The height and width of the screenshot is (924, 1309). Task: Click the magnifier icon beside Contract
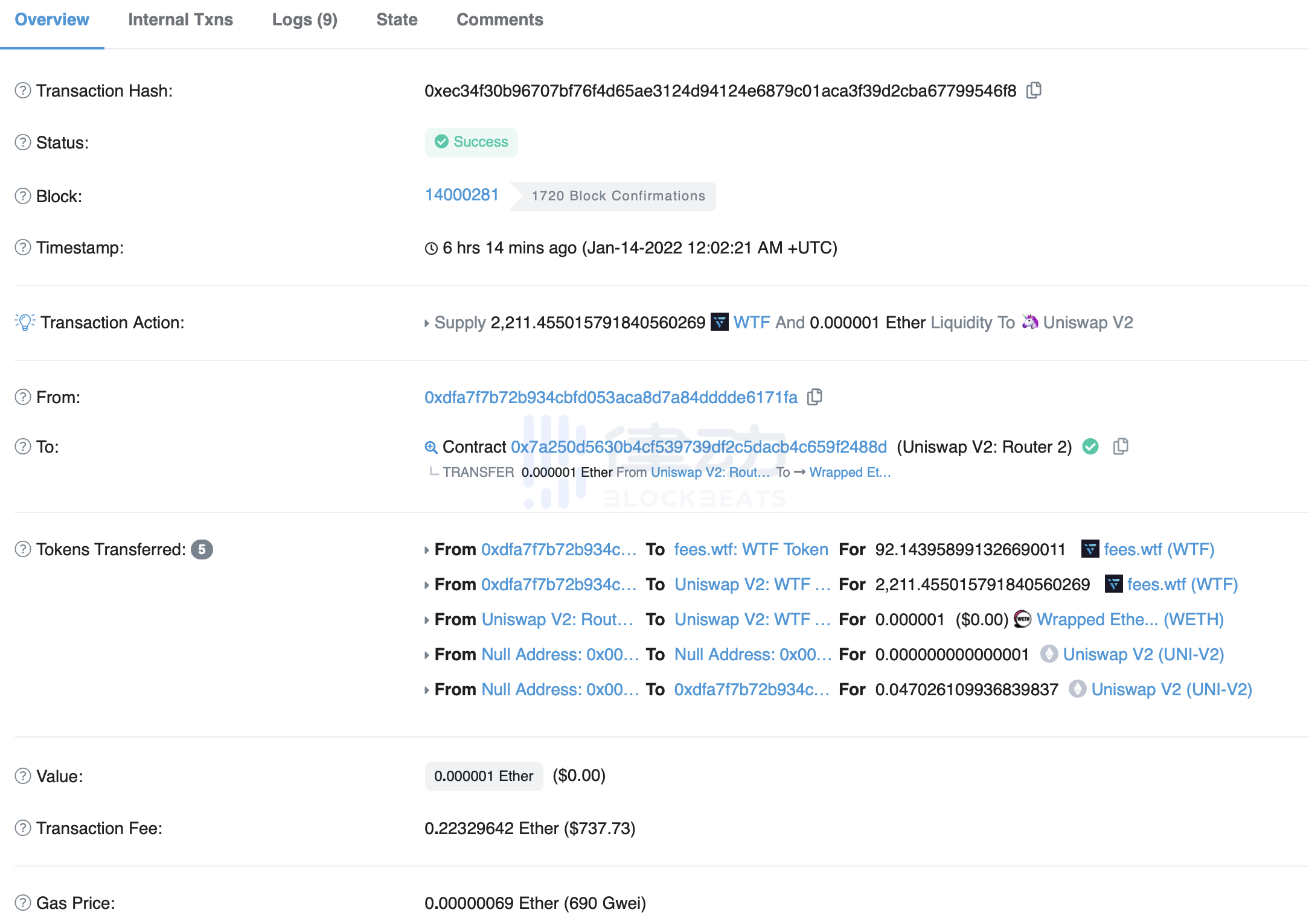(430, 447)
